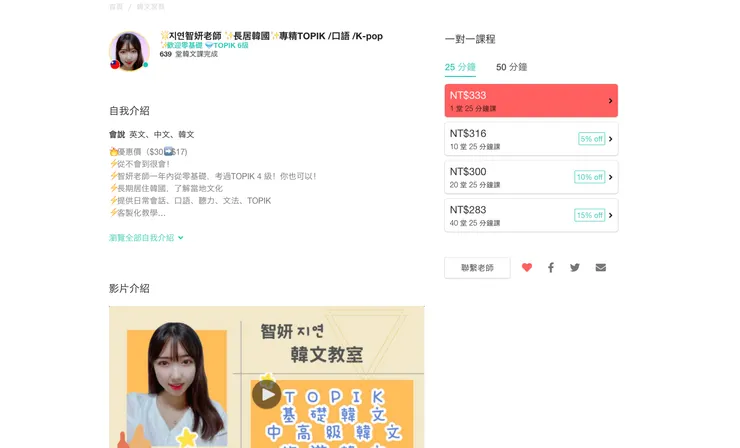This screenshot has width=740, height=448.
Task: Open the teacher's round profile photo
Action: [x=129, y=51]
